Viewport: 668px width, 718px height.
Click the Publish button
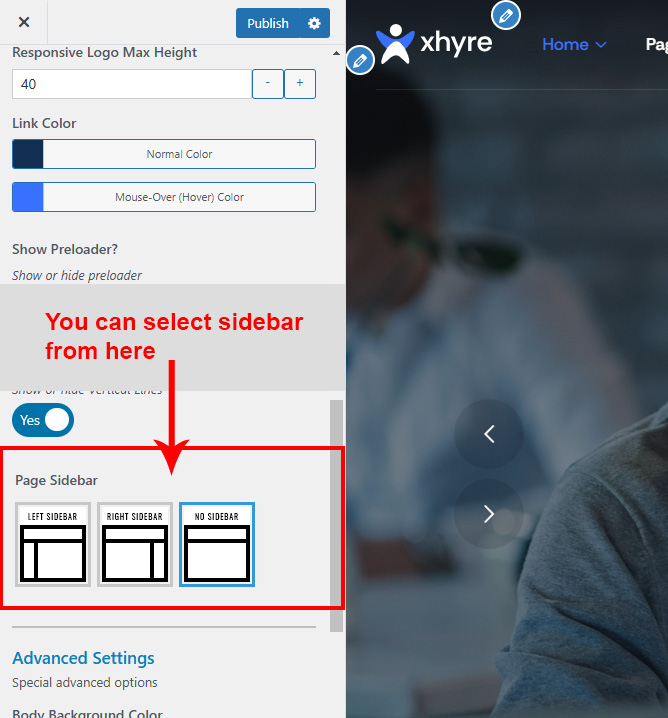coord(267,23)
